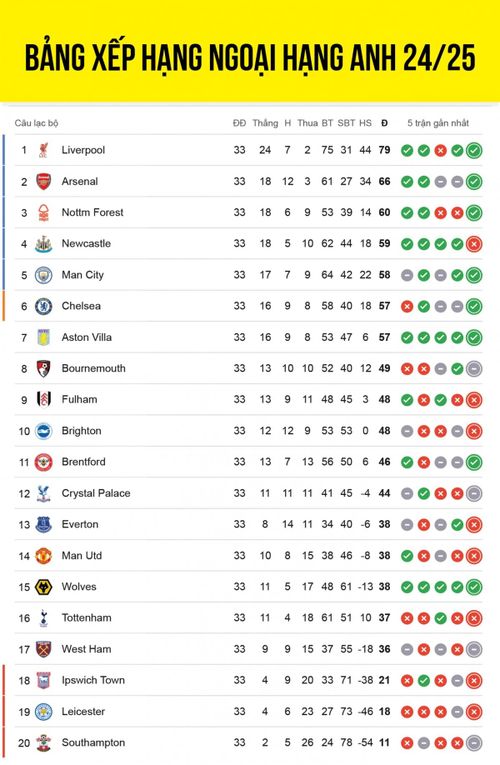Click Tottenham's cockerel logo
Viewport: 500px width, 765px height.
click(x=43, y=618)
